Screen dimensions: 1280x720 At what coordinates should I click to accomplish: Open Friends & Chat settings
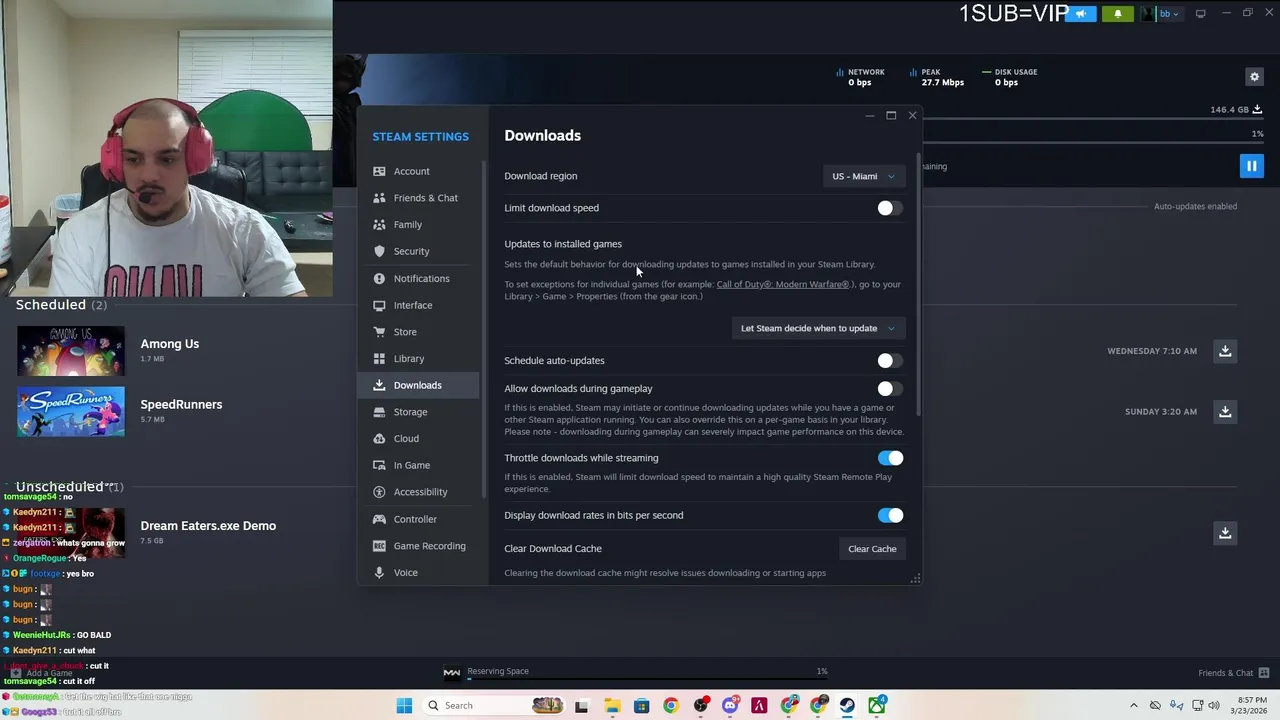click(x=418, y=198)
